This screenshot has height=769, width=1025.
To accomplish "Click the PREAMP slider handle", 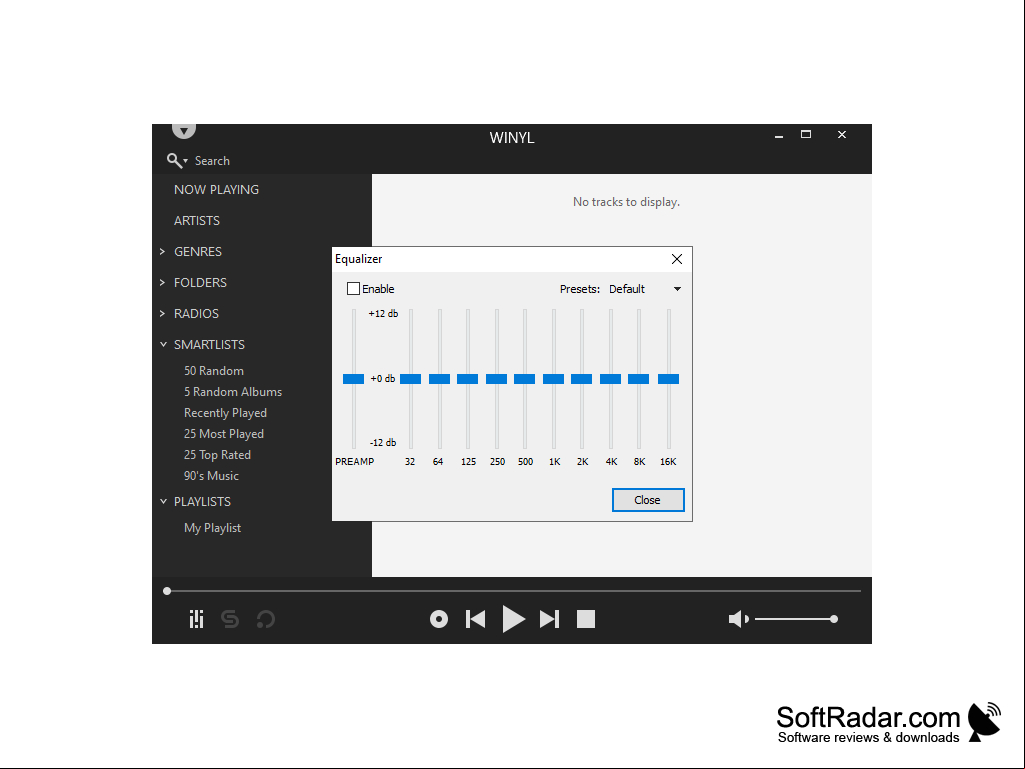I will (354, 379).
